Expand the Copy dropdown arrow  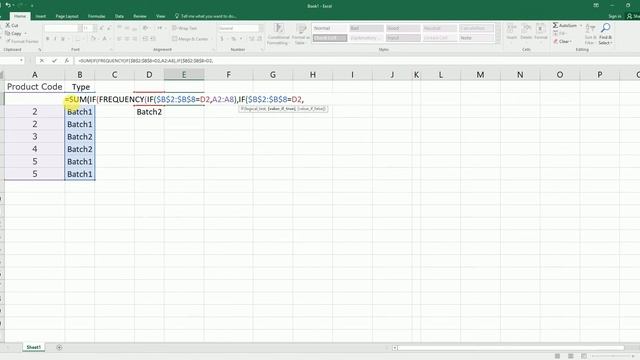[26, 33]
